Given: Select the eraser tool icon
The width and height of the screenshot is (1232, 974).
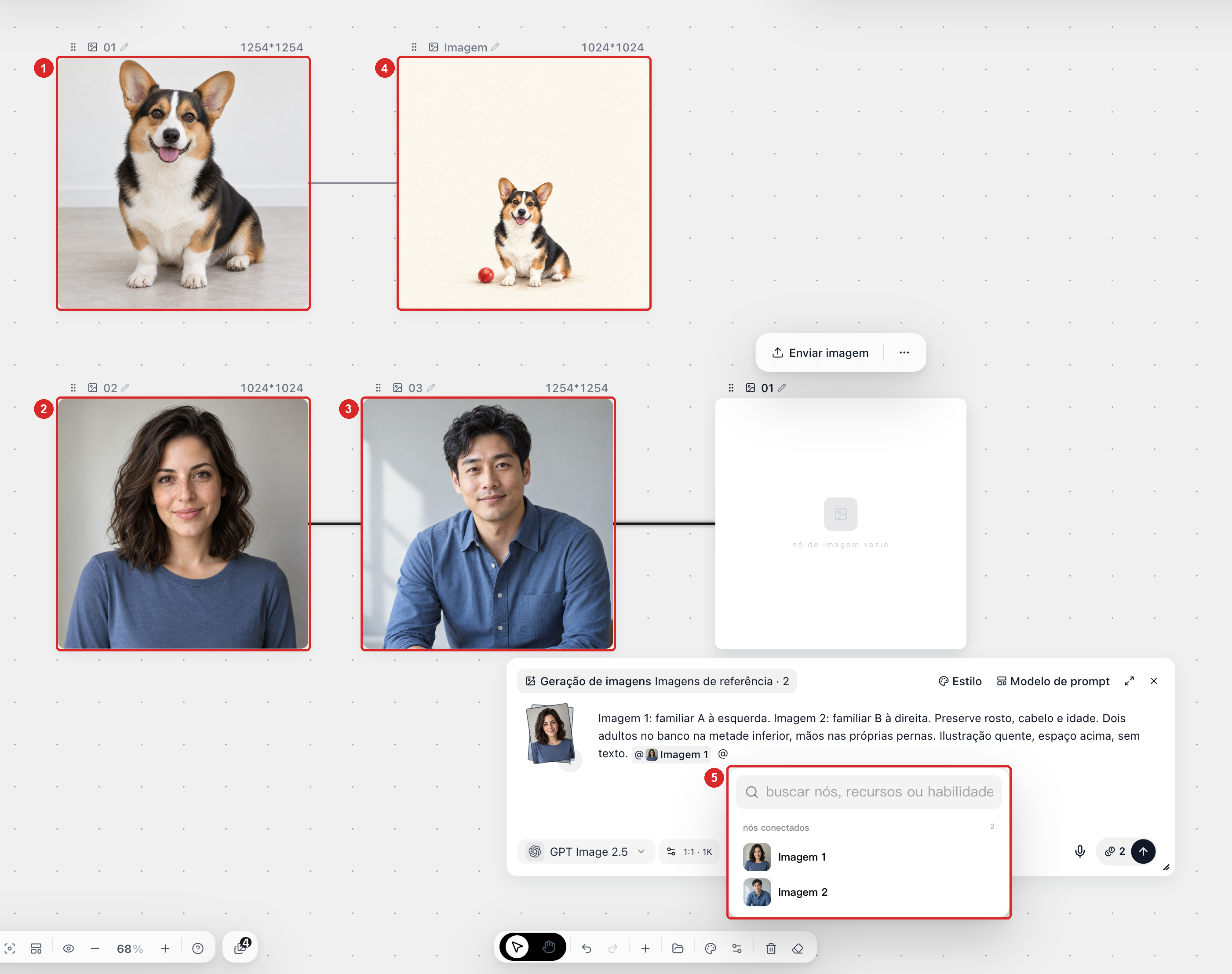Looking at the screenshot, I should click(798, 949).
